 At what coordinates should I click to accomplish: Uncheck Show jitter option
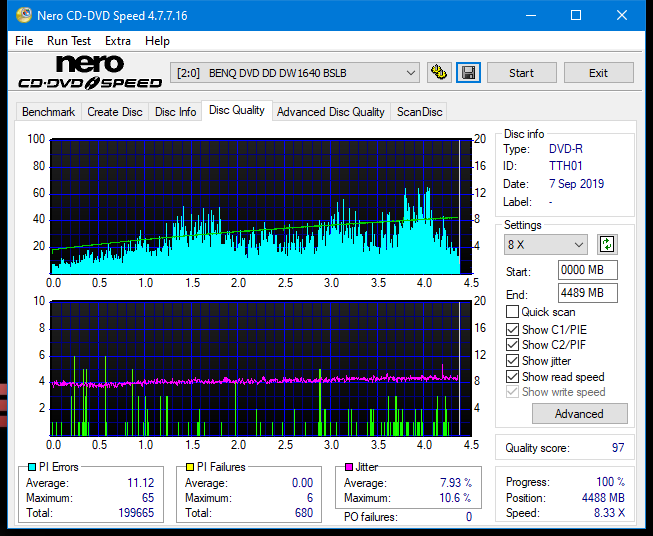pos(512,361)
